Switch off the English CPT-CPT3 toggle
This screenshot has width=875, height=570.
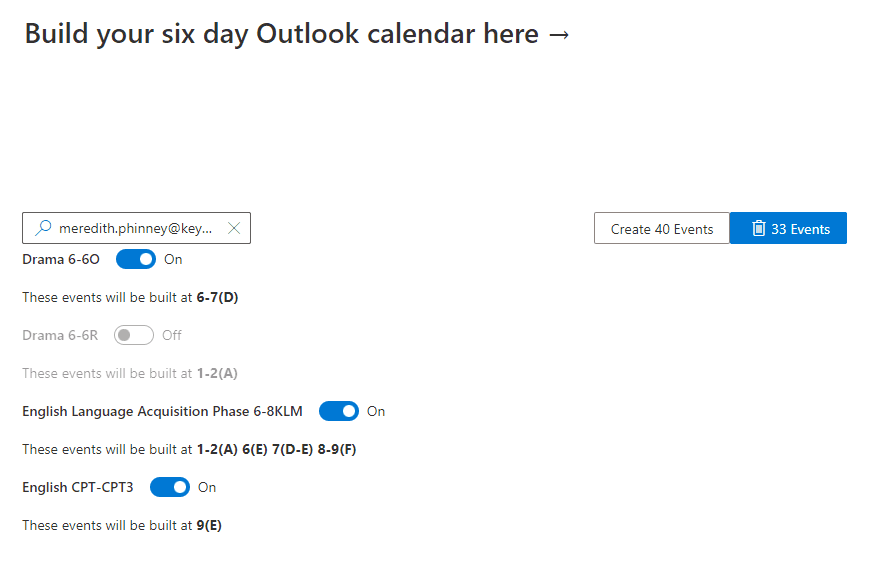170,487
